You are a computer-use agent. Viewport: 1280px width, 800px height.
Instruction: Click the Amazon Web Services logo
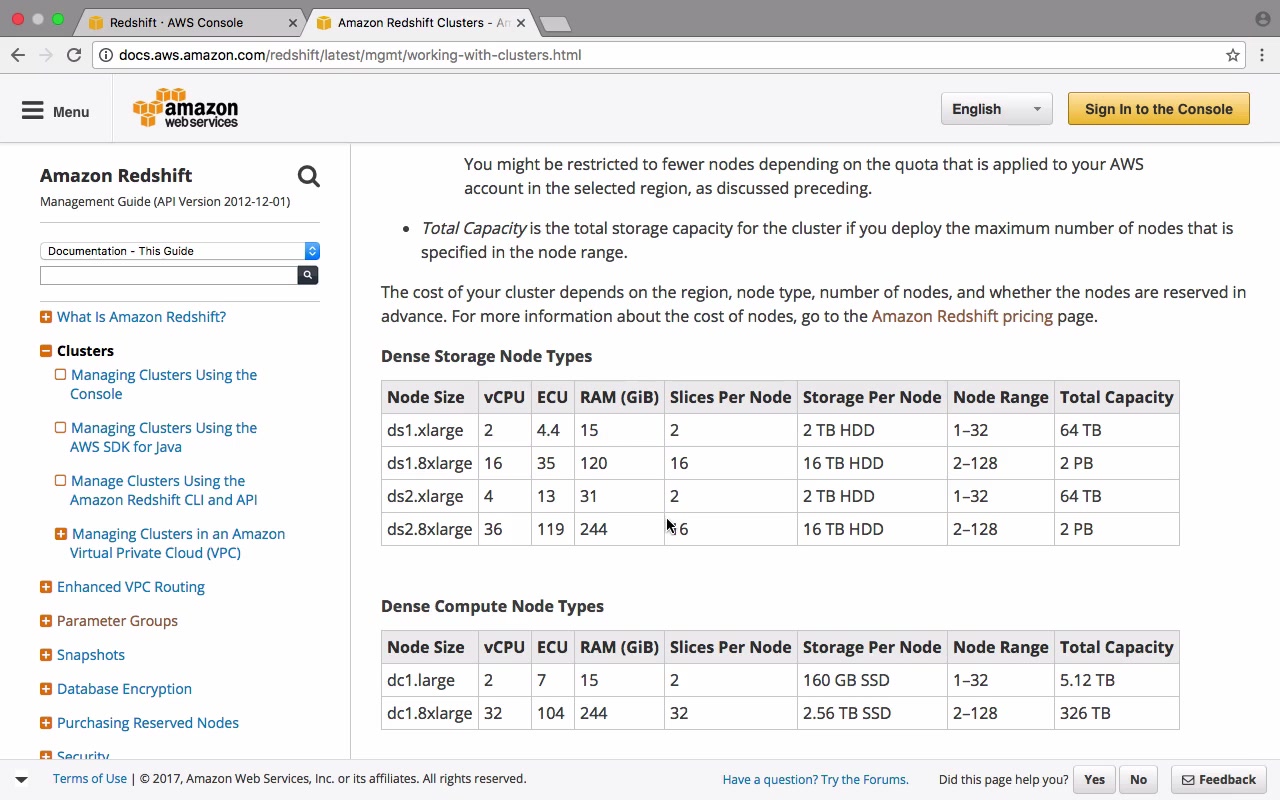(x=186, y=109)
